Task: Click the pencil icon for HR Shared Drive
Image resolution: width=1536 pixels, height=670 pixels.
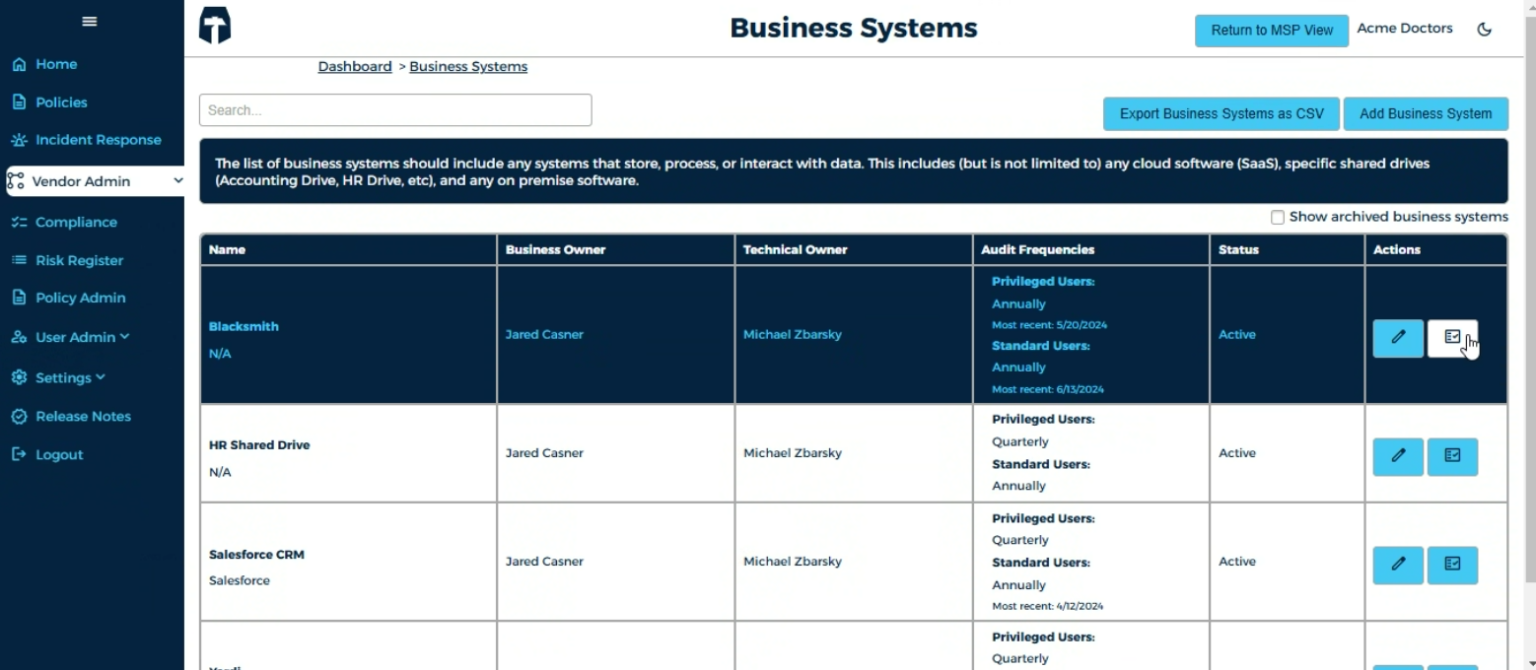Action: [1397, 457]
